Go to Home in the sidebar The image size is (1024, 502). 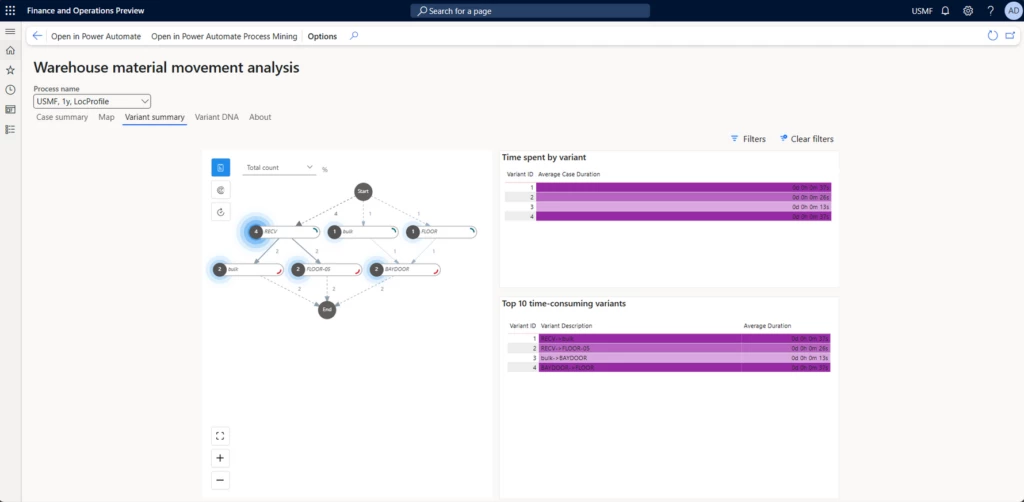point(10,50)
